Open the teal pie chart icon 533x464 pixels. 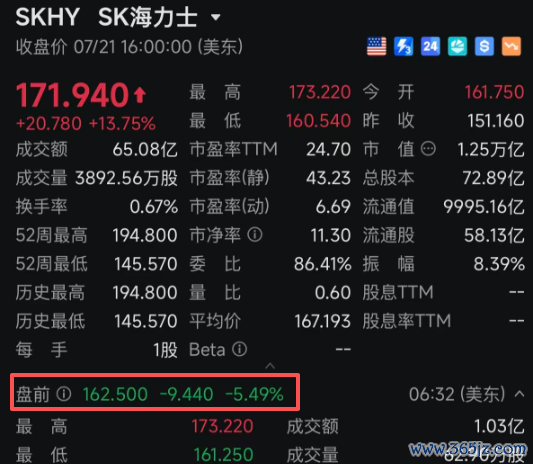click(457, 46)
